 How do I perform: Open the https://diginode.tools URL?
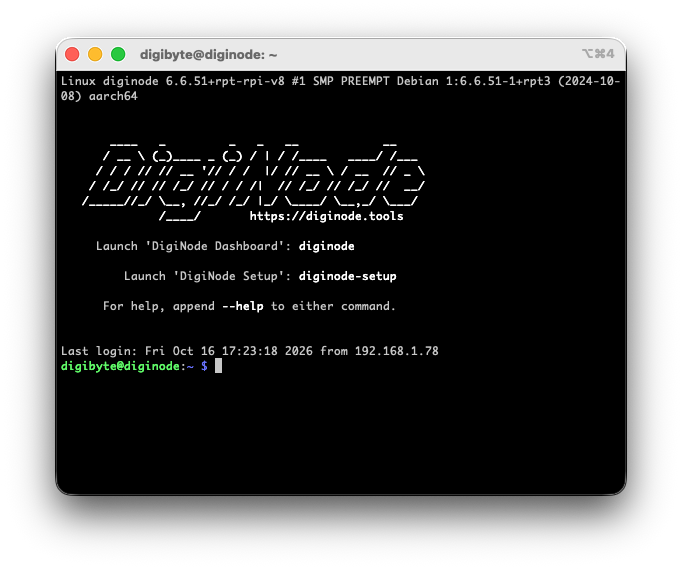click(326, 216)
